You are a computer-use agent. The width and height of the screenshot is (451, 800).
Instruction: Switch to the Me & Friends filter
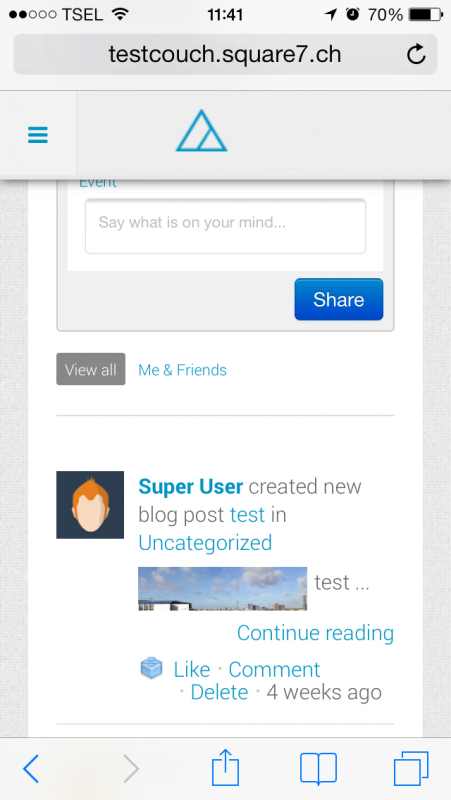click(x=182, y=370)
